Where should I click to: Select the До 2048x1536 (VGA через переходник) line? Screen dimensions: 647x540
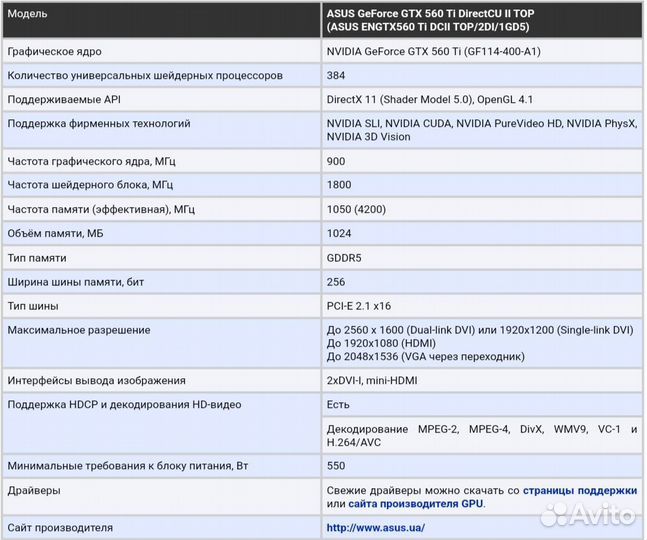click(425, 356)
